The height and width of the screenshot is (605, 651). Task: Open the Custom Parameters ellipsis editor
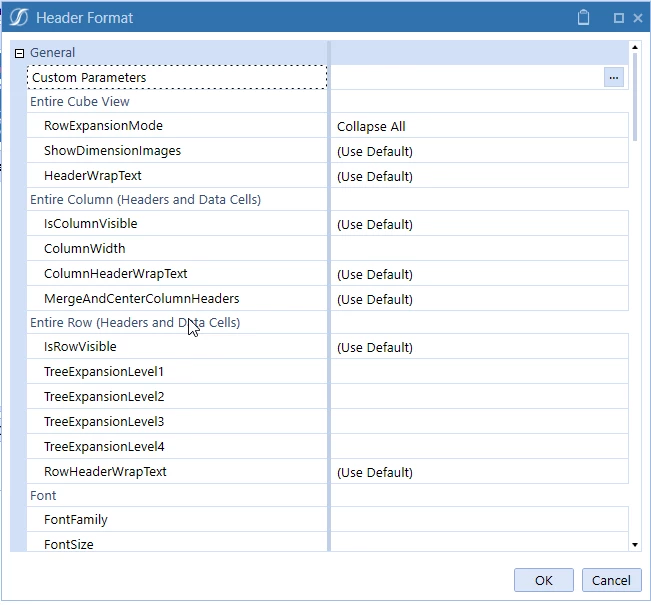coord(614,78)
